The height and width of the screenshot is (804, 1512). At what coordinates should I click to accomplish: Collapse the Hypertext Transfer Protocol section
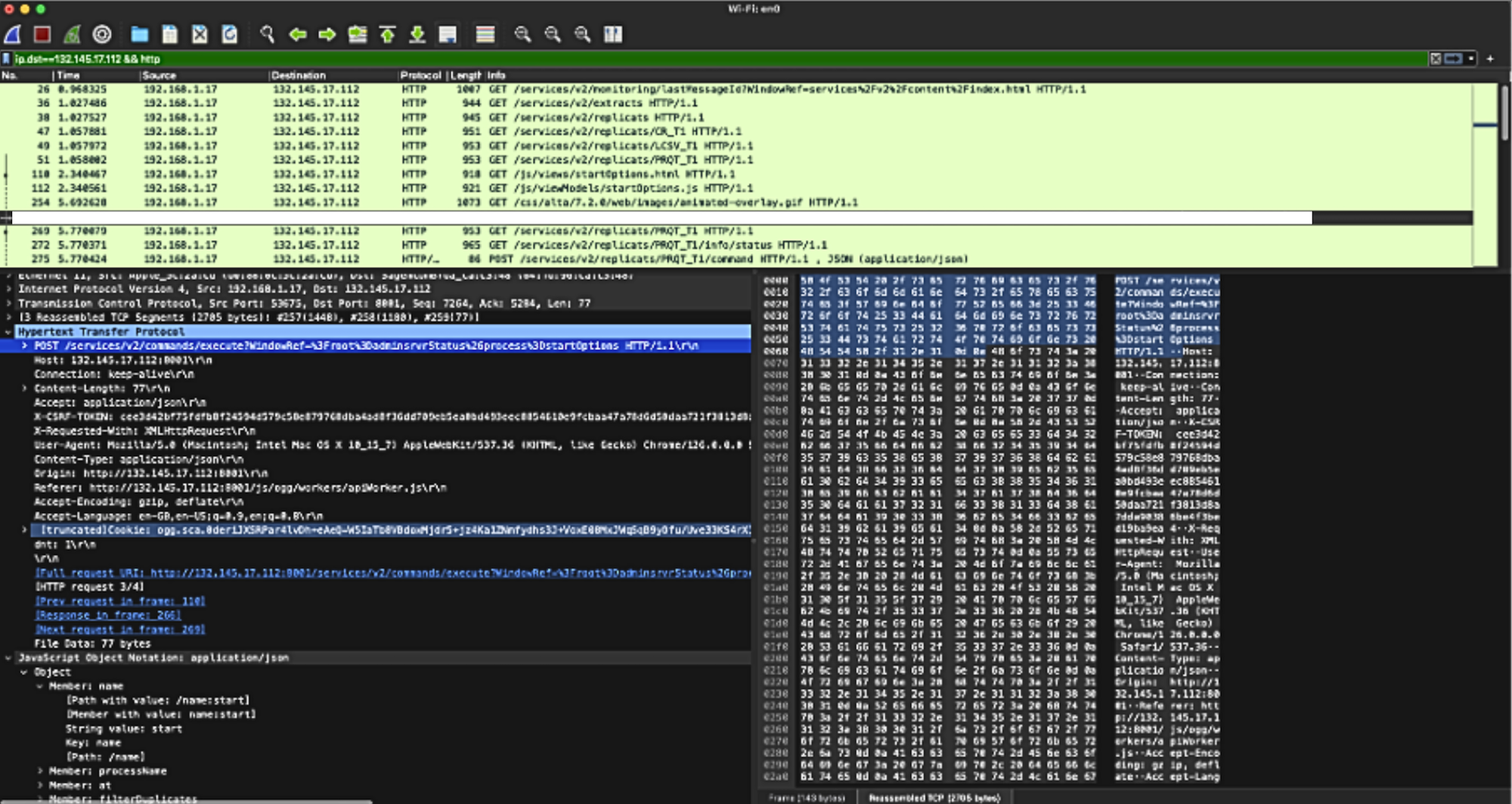(x=8, y=331)
